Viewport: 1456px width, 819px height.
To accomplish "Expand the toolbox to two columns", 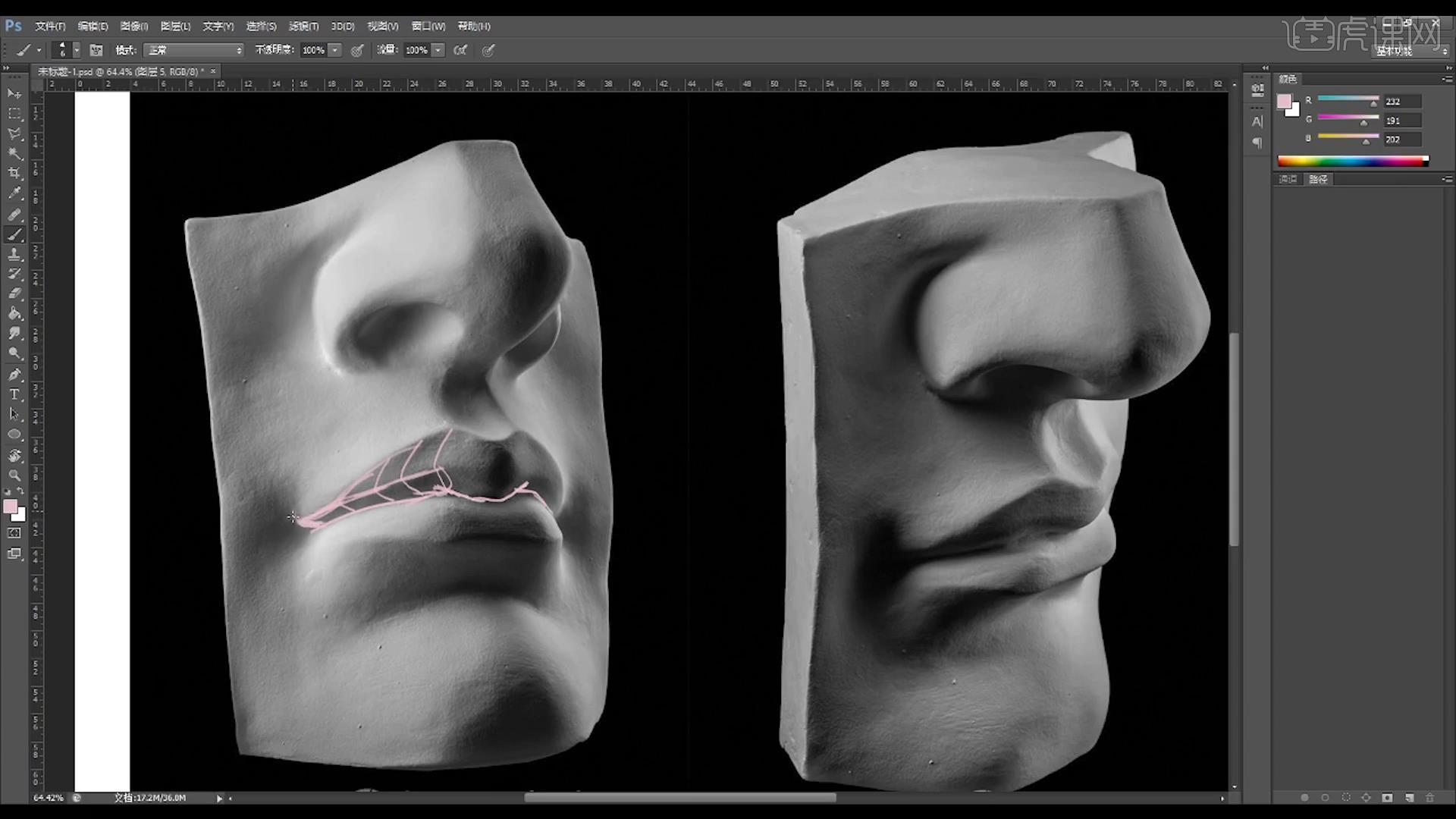I will tap(6, 68).
